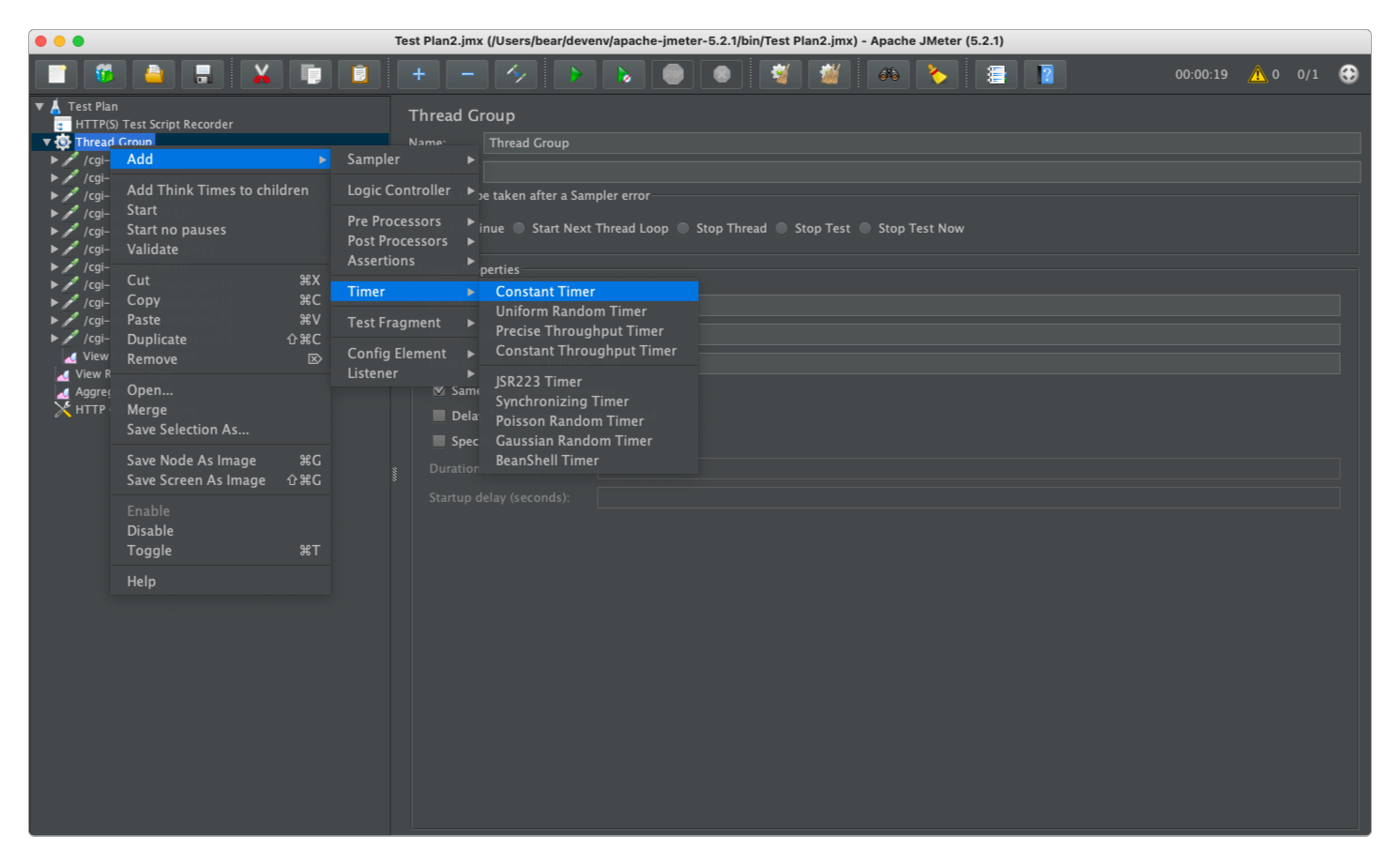Image resolution: width=1400 pixels, height=865 pixels.
Task: Collapse the Thread Group tree node arrow
Action: click(x=46, y=142)
